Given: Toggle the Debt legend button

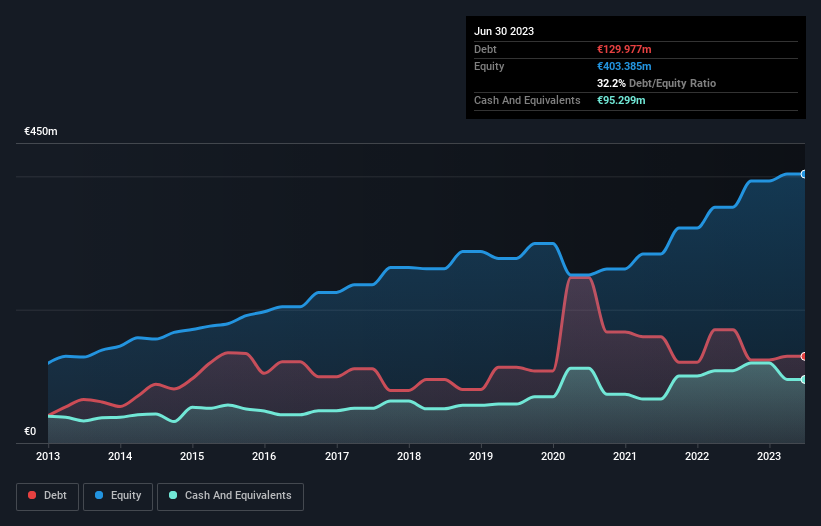Looking at the screenshot, I should [48, 496].
